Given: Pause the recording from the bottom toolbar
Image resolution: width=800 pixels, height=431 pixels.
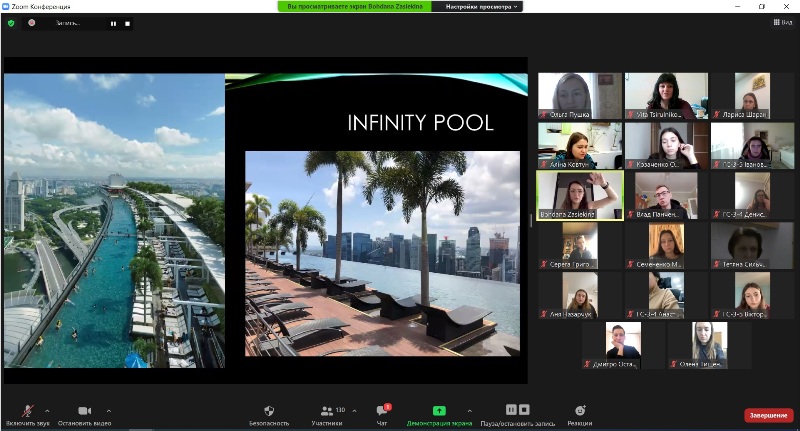Looking at the screenshot, I should [x=511, y=410].
